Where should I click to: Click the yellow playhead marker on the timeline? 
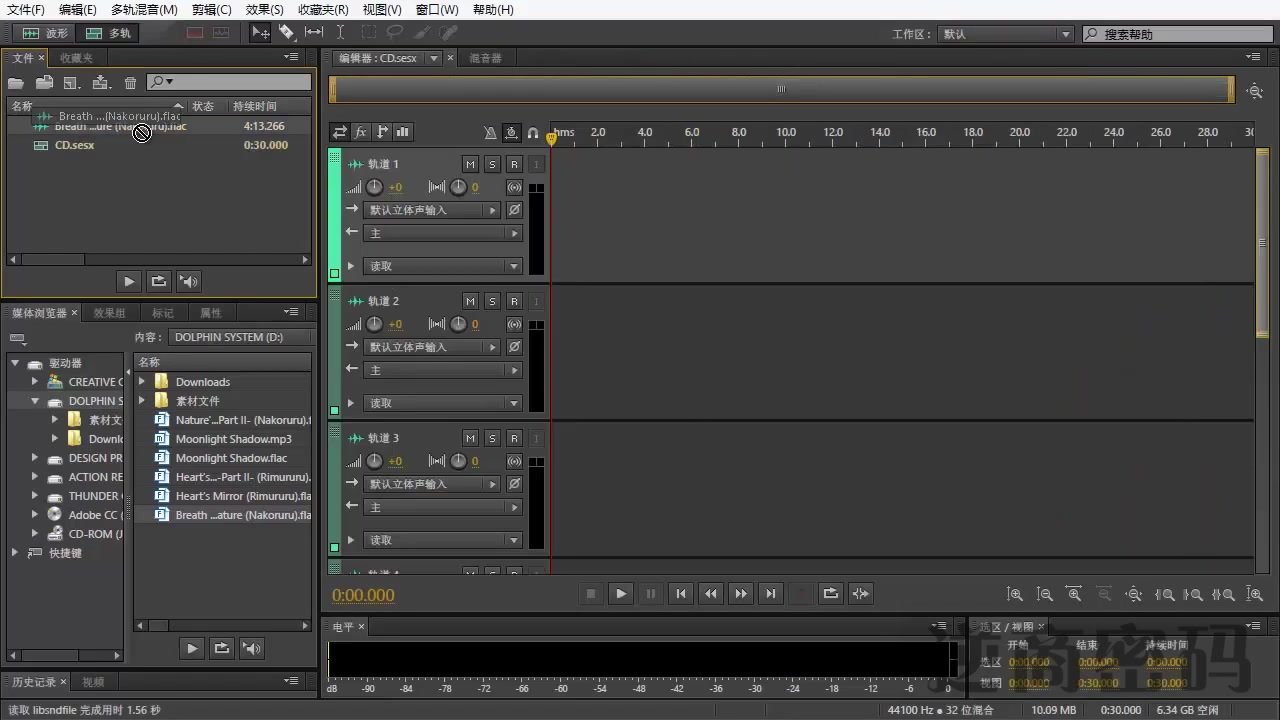(x=551, y=138)
